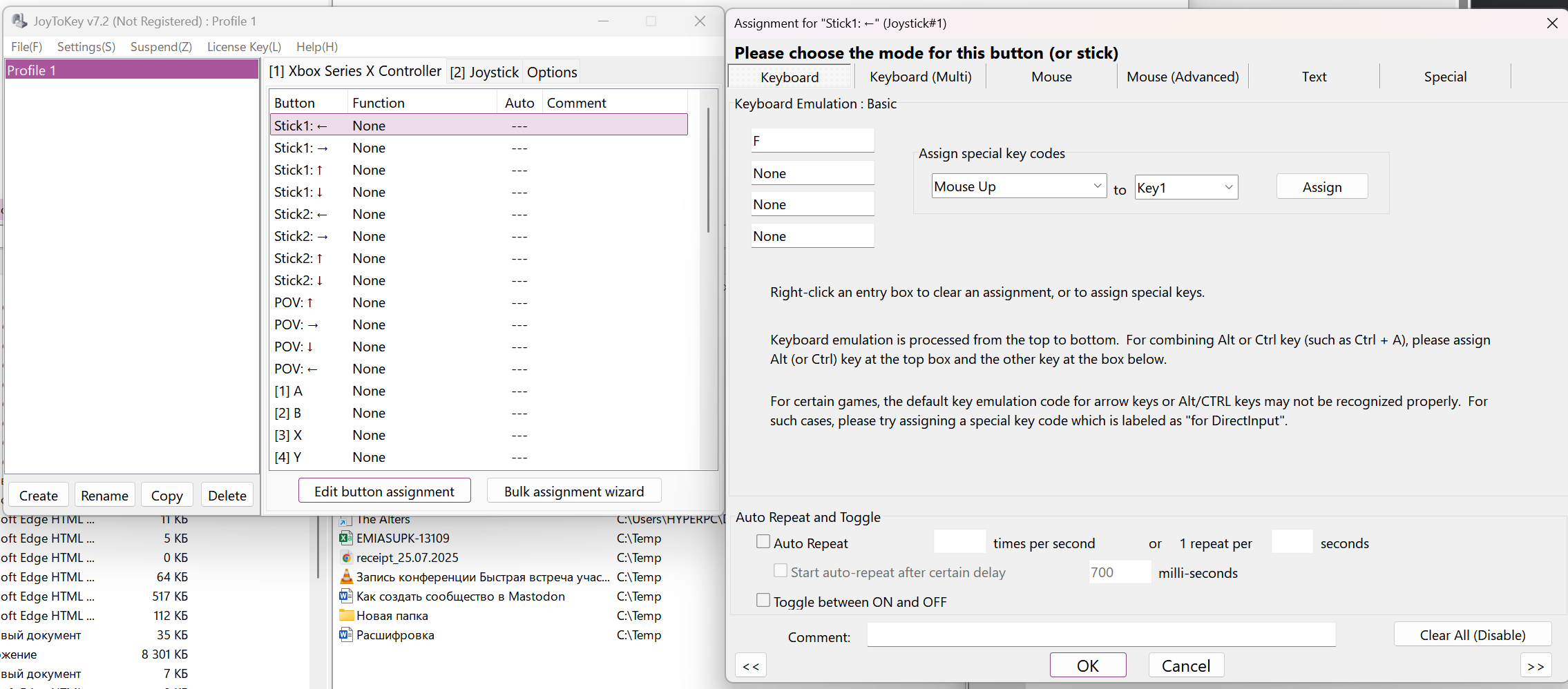This screenshot has height=689, width=1568.
Task: Click the VLC icon beside Запись конференции file
Action: 346,576
